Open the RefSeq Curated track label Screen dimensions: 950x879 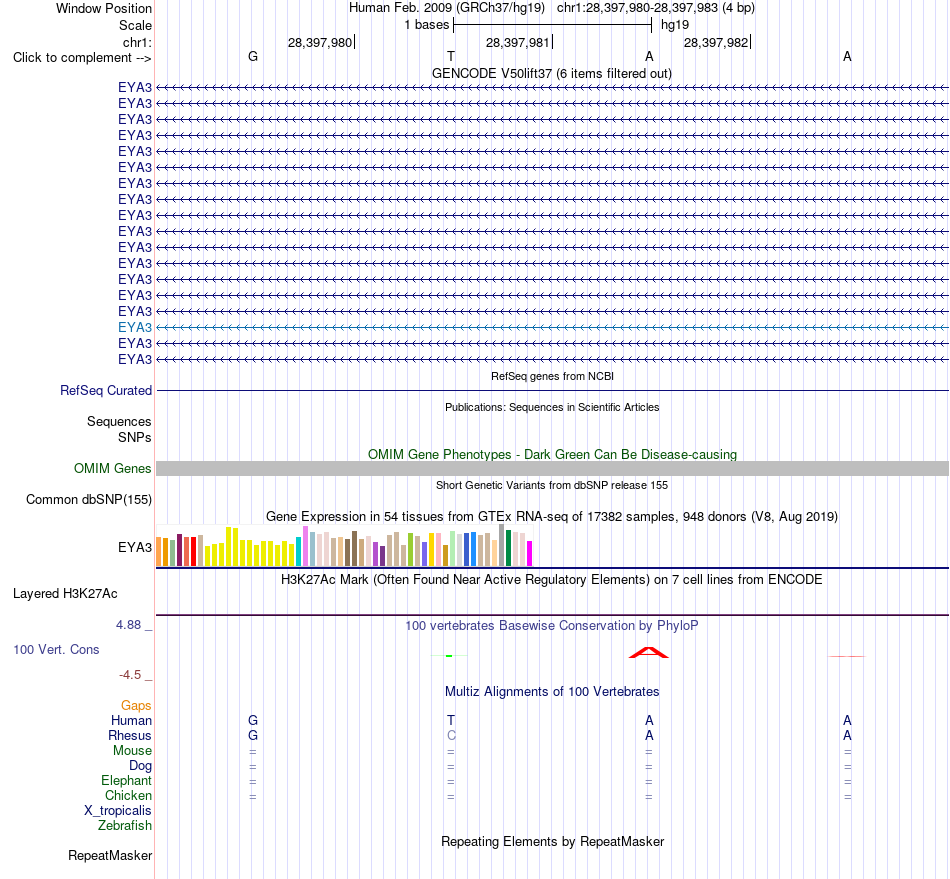point(106,391)
